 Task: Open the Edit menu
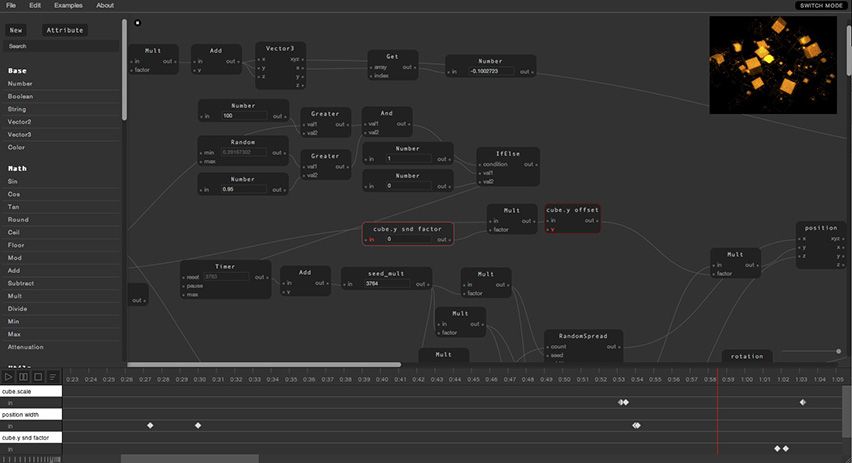35,5
